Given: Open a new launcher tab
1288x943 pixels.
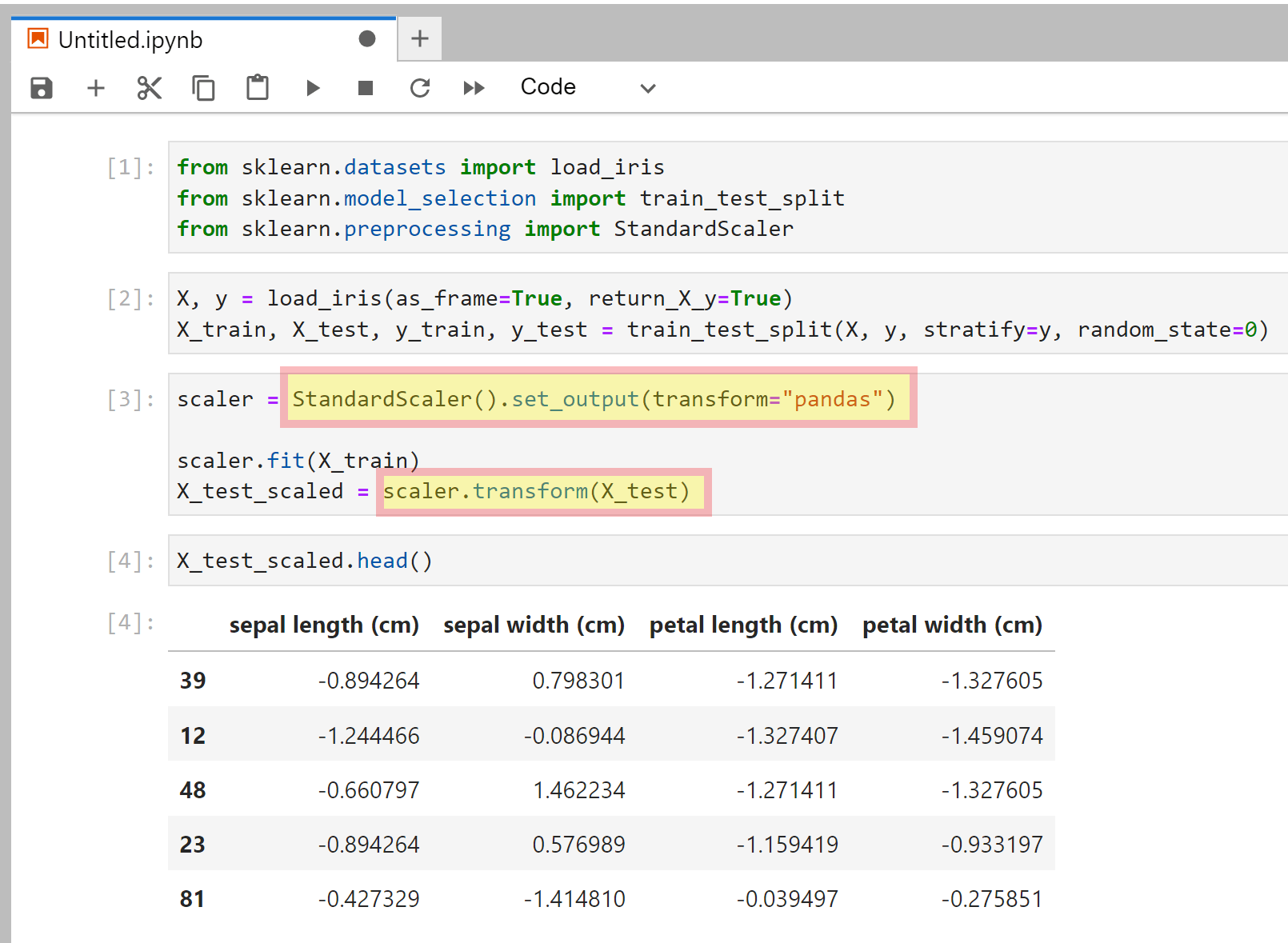Looking at the screenshot, I should pos(419,38).
